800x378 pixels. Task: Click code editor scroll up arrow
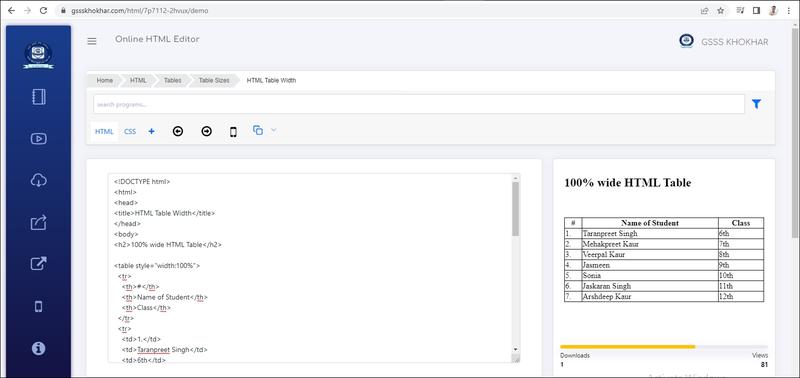515,178
